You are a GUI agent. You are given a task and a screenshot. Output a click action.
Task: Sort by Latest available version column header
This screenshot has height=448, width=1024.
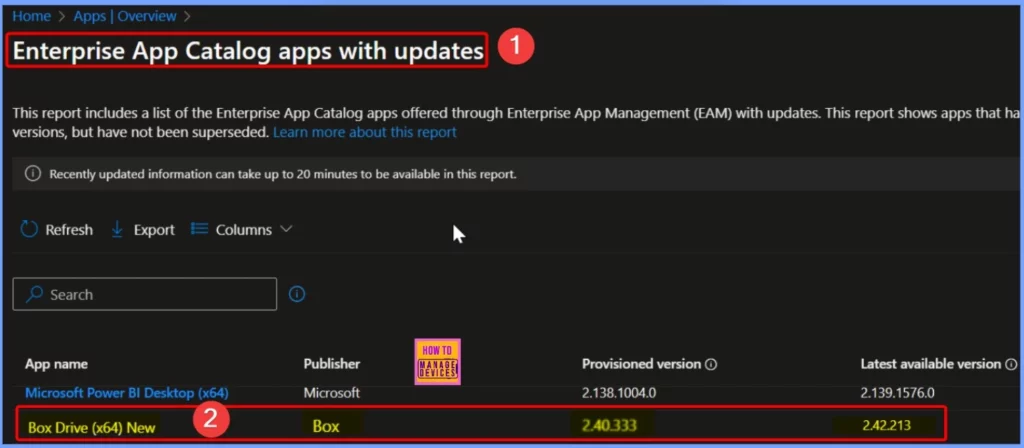(931, 364)
